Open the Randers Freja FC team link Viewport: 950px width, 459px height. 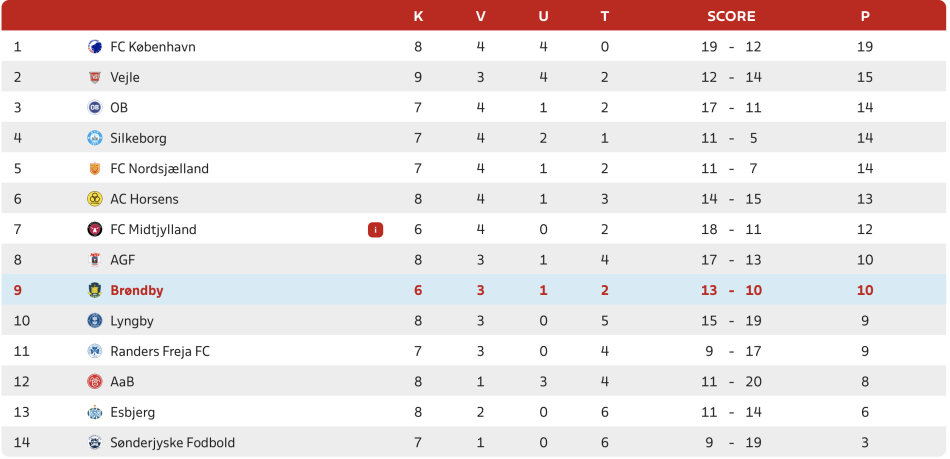click(159, 352)
